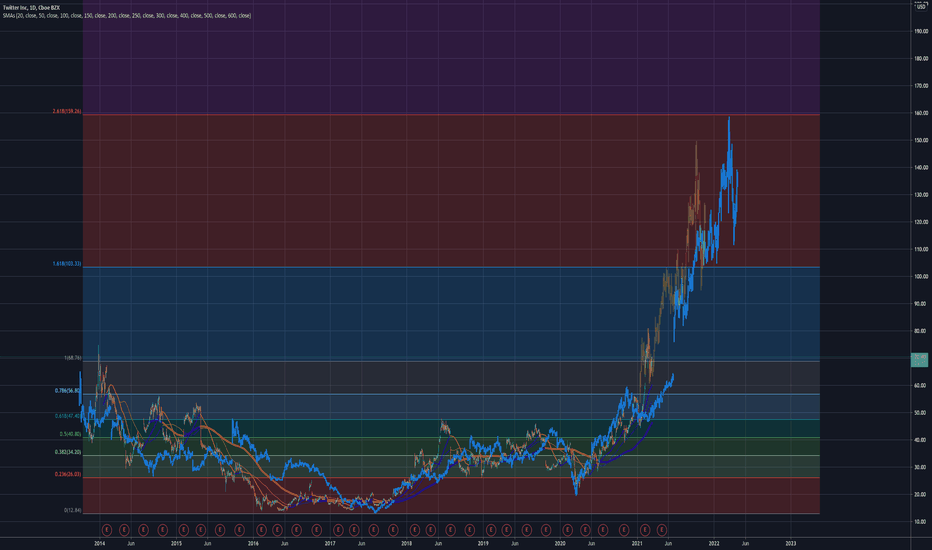Screen dimensions: 932x550
Task: Click the teal current price label on axis
Action: click(920, 360)
